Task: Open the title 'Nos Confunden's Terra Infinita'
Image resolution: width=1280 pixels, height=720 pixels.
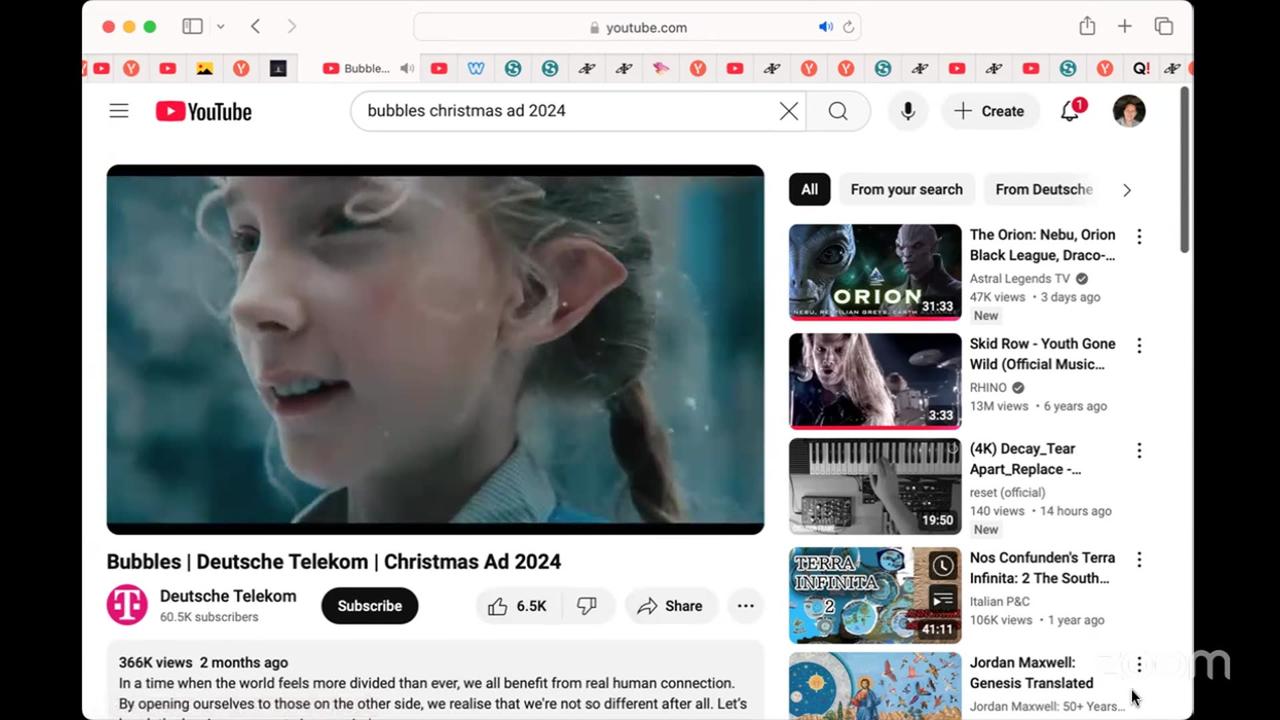Action: click(1043, 568)
